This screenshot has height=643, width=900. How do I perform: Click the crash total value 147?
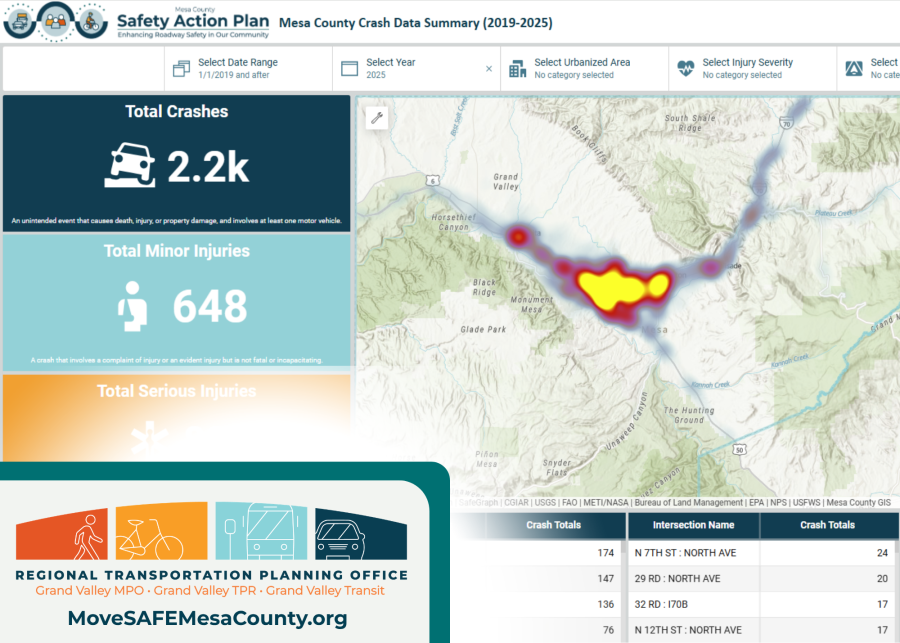(606, 579)
